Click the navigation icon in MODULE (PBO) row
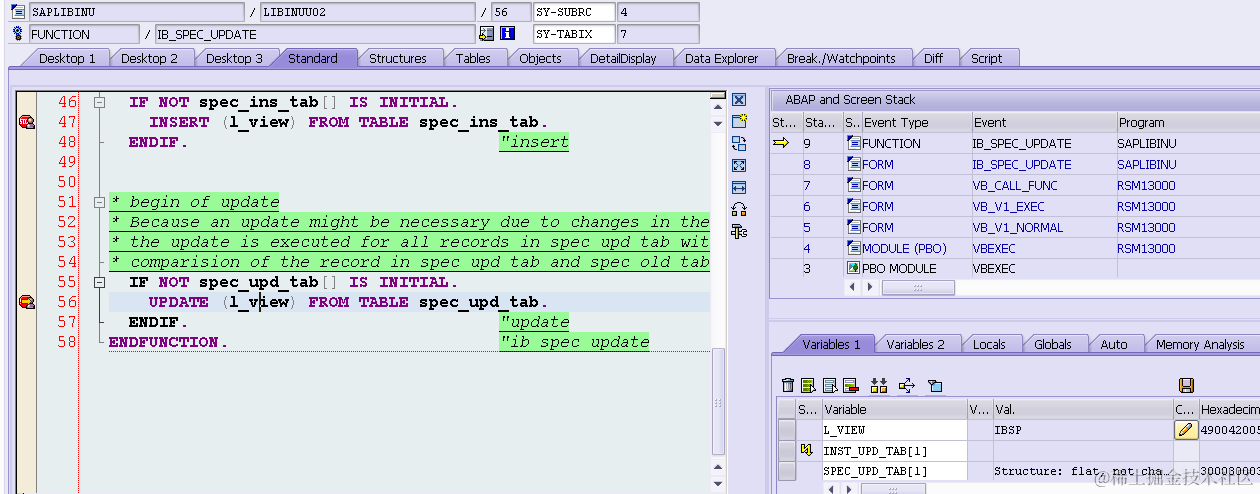 853,248
